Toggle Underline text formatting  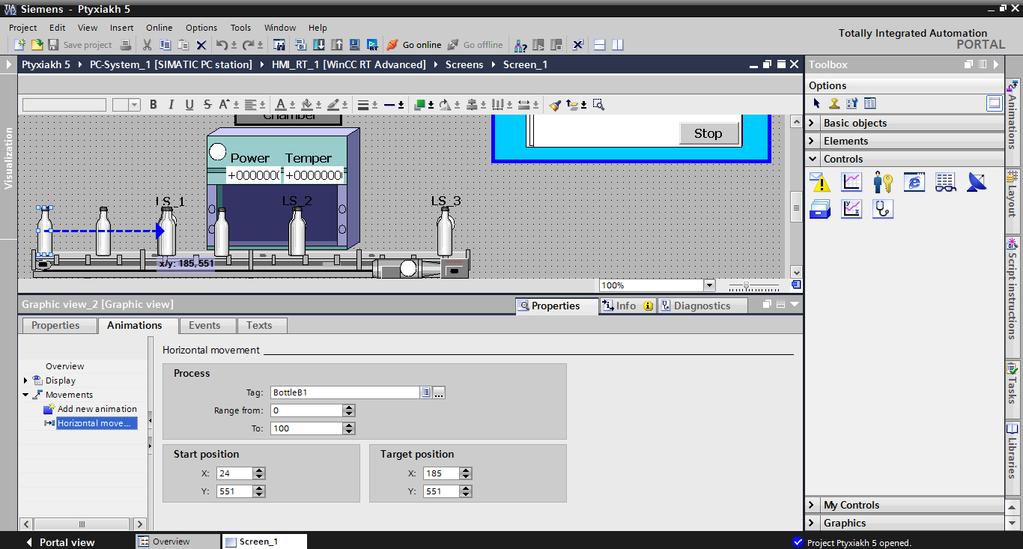pos(189,104)
